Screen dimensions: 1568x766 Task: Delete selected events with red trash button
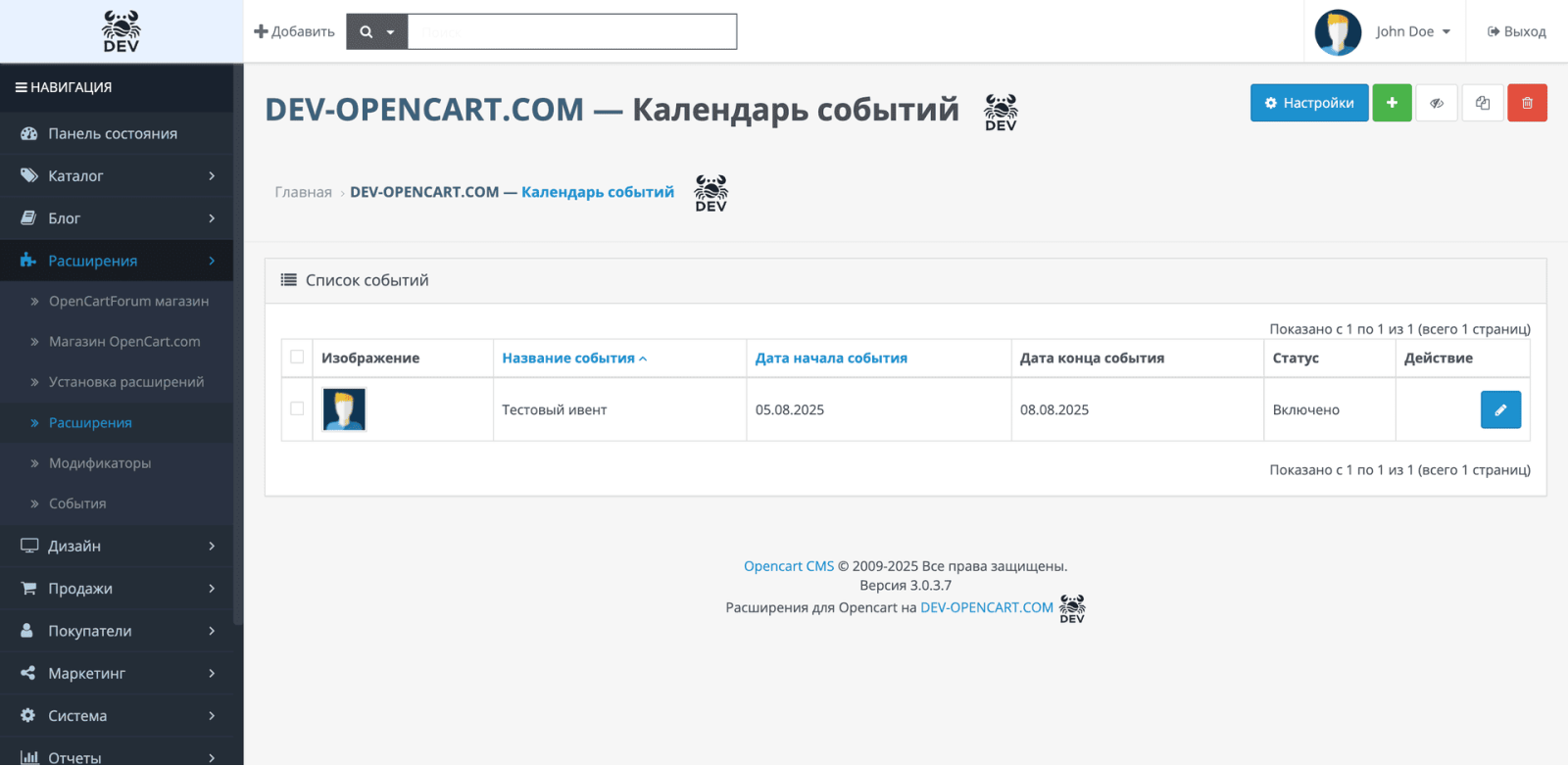pos(1527,103)
